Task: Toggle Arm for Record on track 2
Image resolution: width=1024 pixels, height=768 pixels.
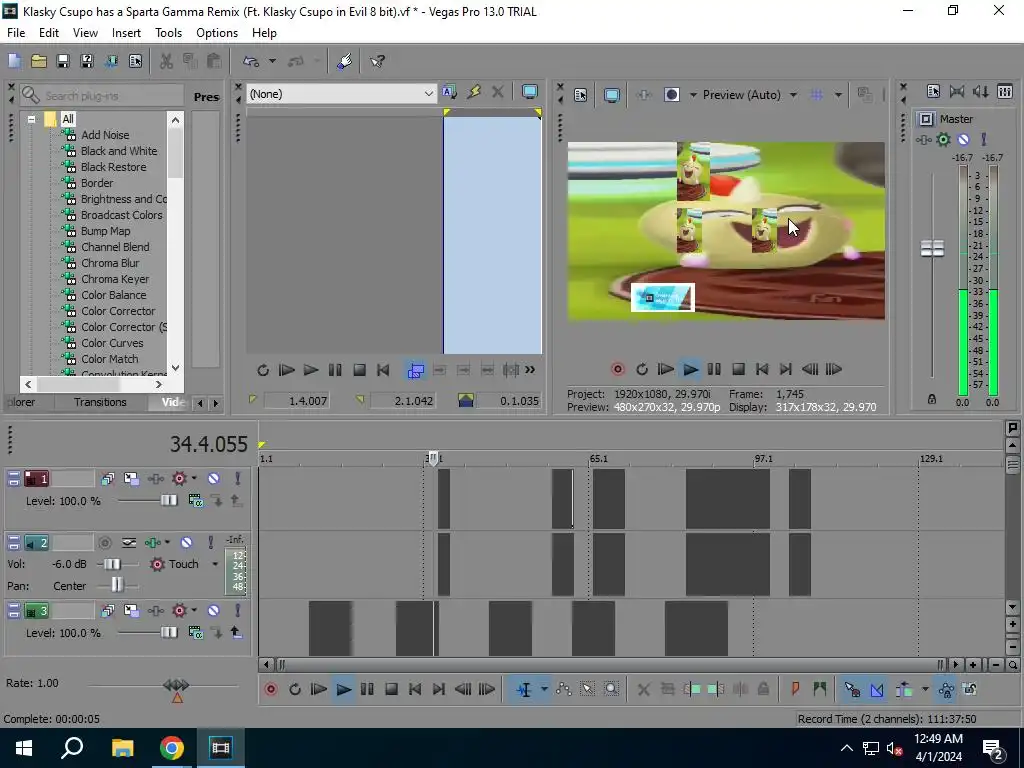Action: coord(104,542)
